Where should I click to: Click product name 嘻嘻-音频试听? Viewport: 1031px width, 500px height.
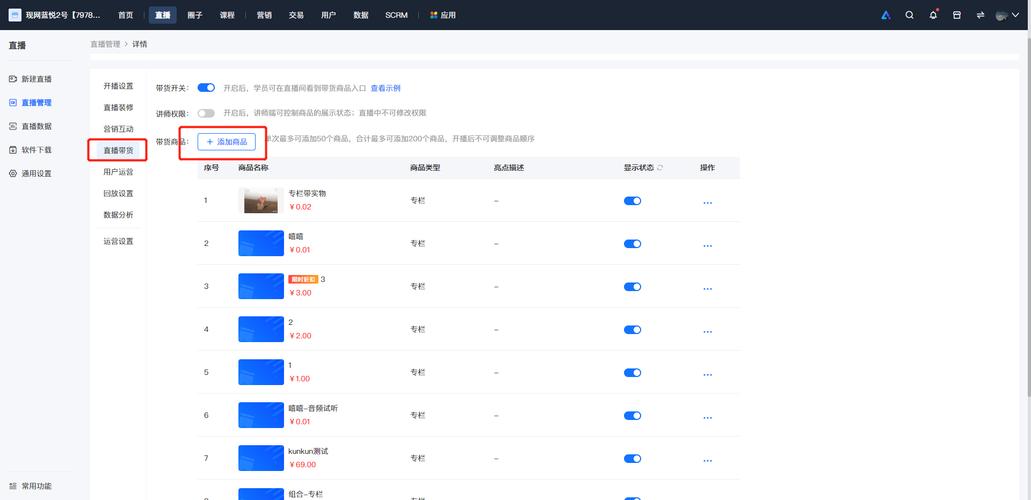point(313,409)
